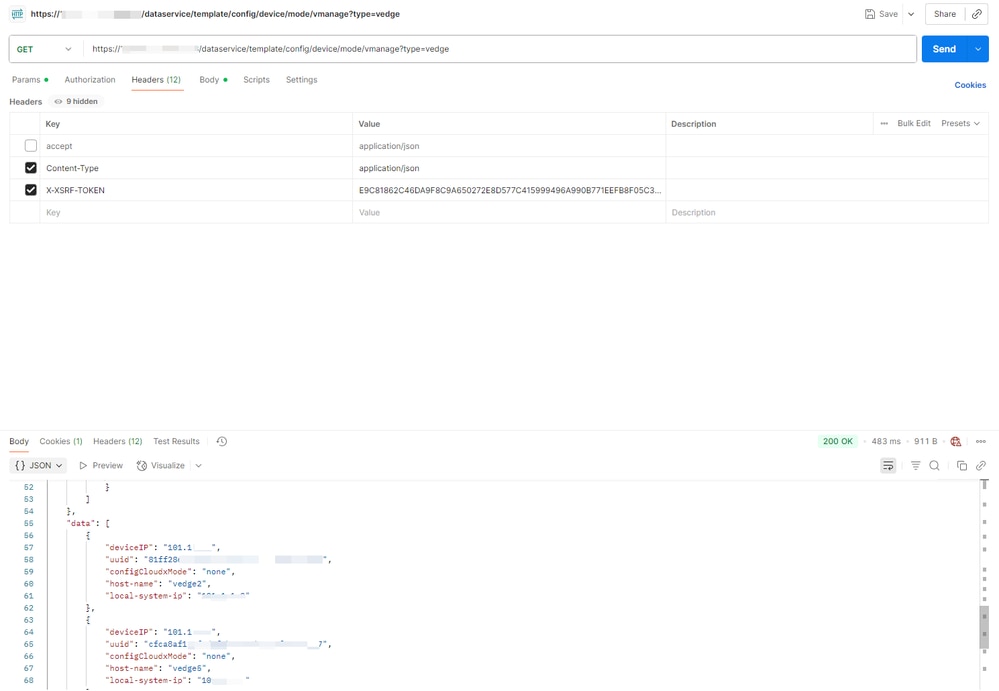
Task: Switch to the Authorization tab
Action: pos(90,80)
